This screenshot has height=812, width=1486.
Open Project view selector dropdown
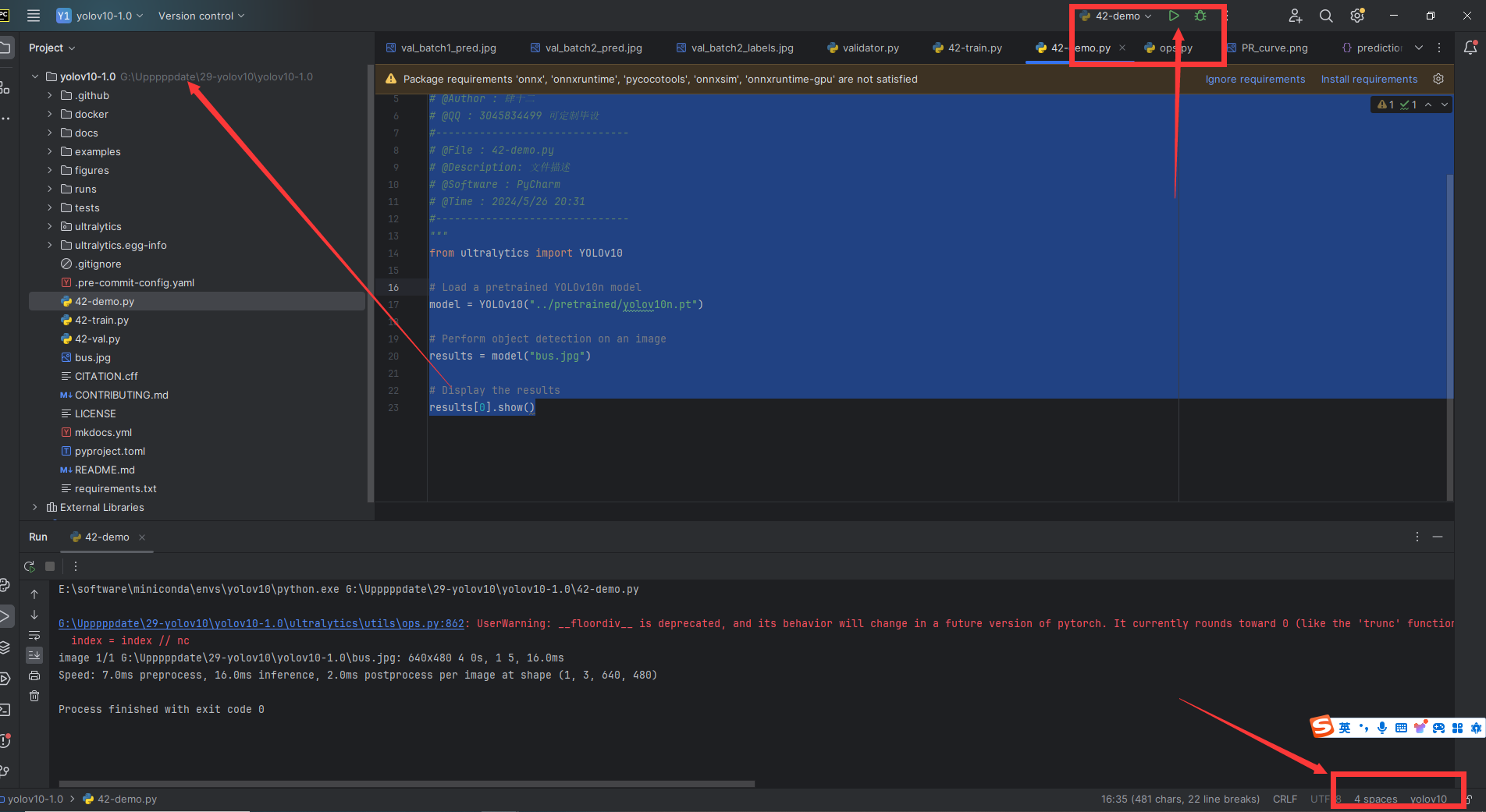(x=52, y=48)
